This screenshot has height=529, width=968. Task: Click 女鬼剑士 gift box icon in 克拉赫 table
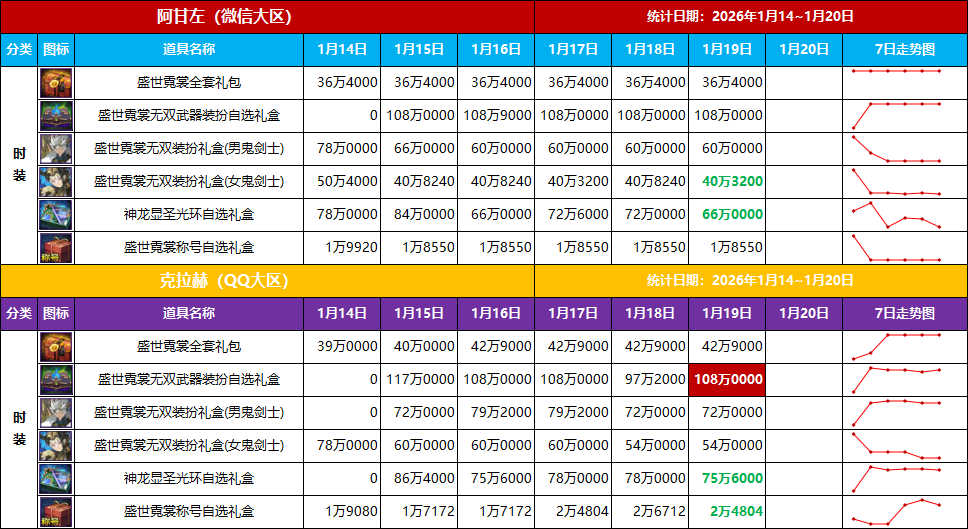[56, 446]
